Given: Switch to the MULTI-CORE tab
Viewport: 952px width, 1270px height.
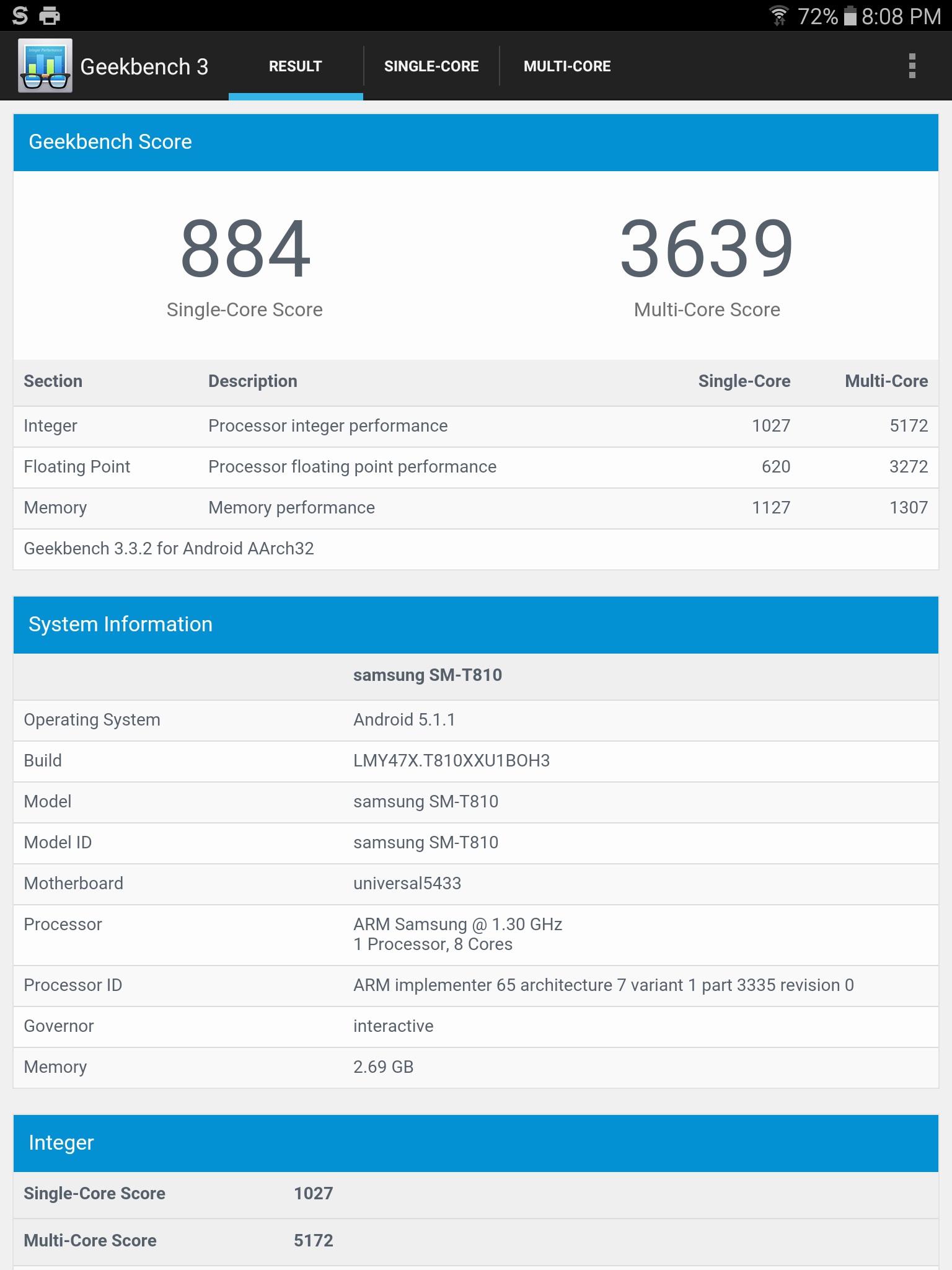Looking at the screenshot, I should [x=567, y=66].
